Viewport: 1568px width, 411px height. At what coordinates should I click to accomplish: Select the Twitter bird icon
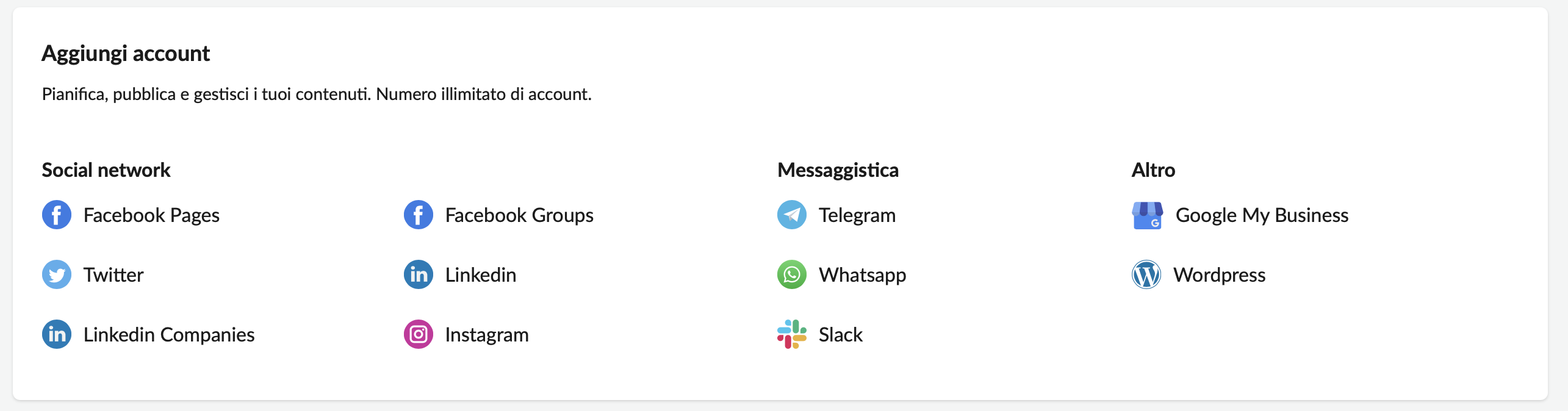[x=57, y=274]
